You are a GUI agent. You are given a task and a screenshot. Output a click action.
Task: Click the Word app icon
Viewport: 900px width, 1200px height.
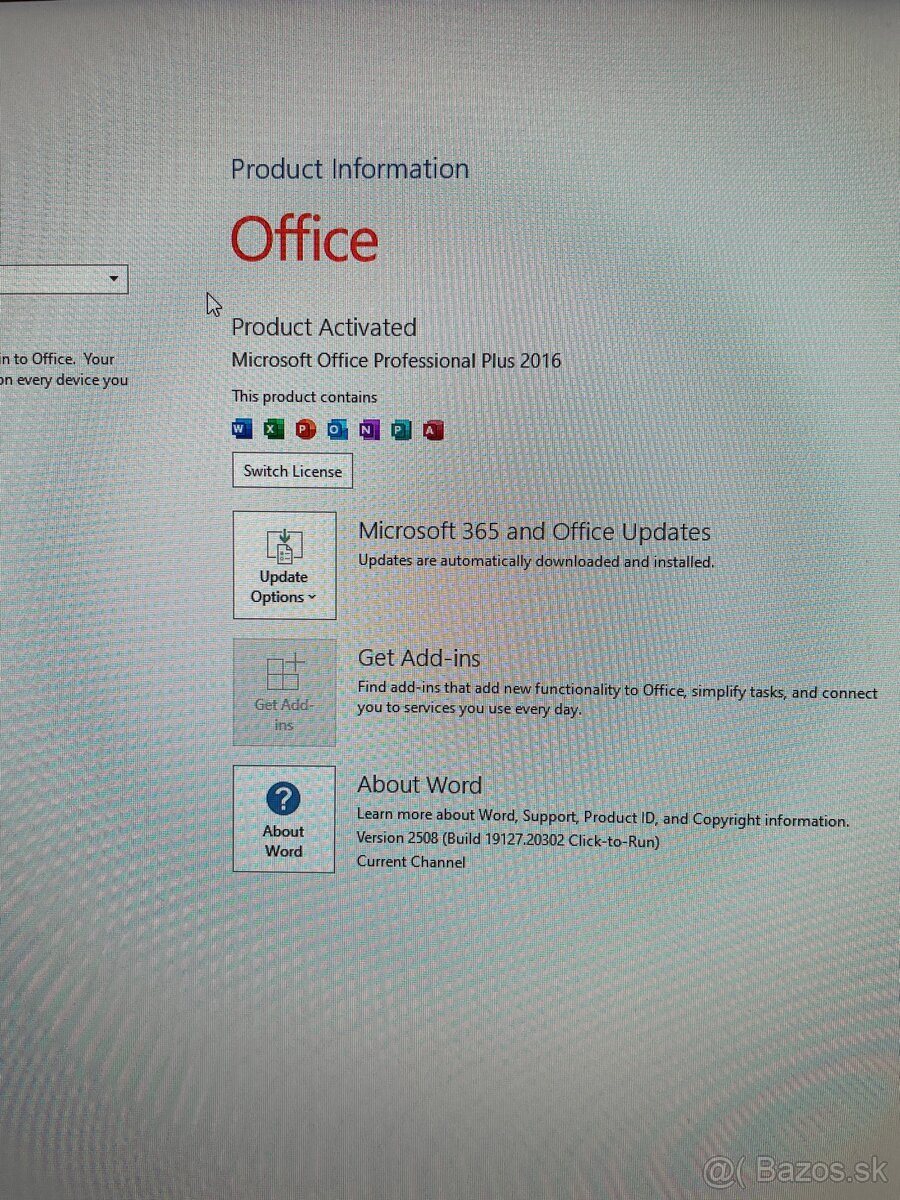pyautogui.click(x=241, y=430)
